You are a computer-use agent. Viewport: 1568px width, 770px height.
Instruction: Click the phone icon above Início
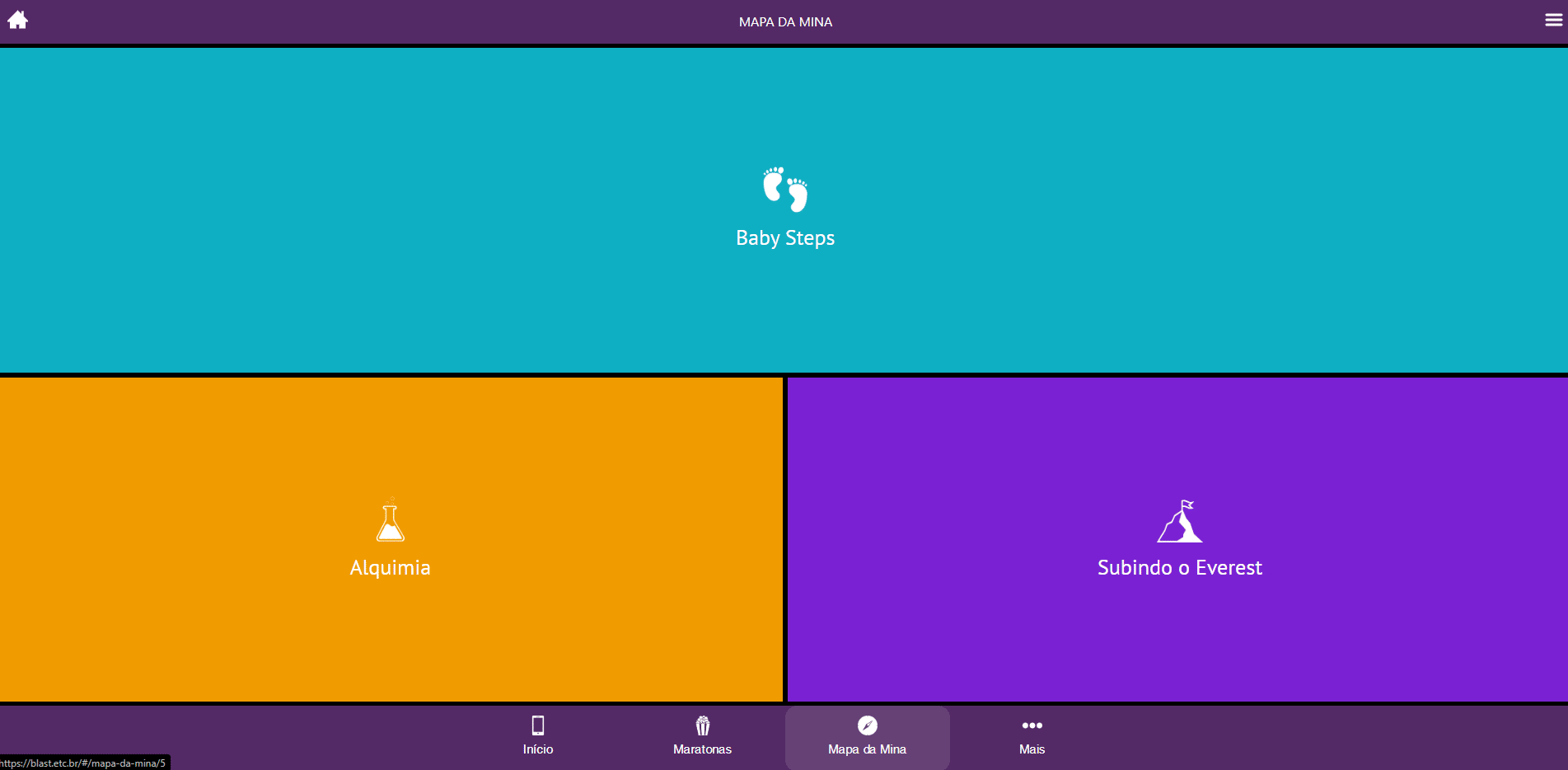pyautogui.click(x=538, y=725)
